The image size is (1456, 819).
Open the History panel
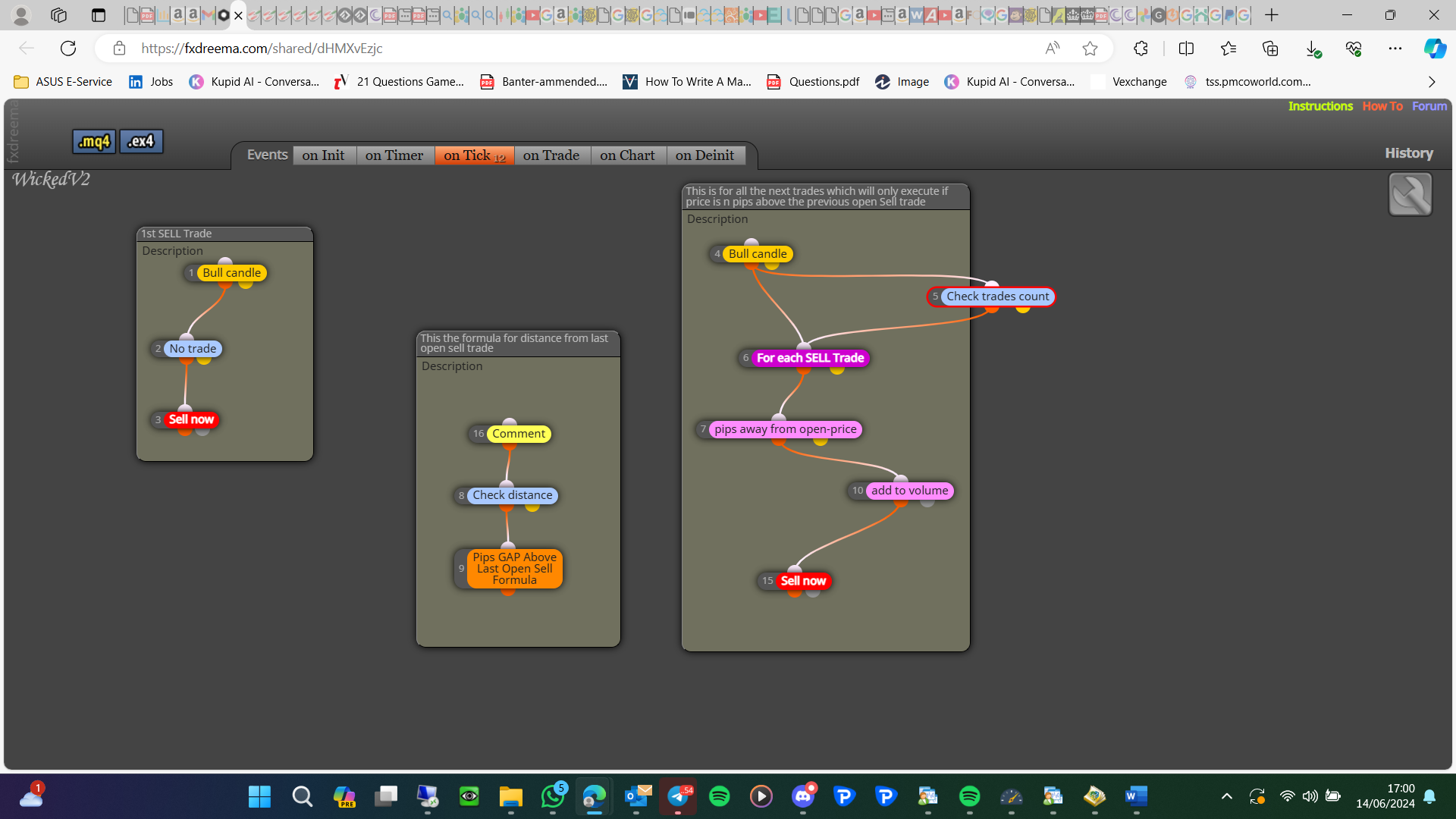(x=1409, y=153)
